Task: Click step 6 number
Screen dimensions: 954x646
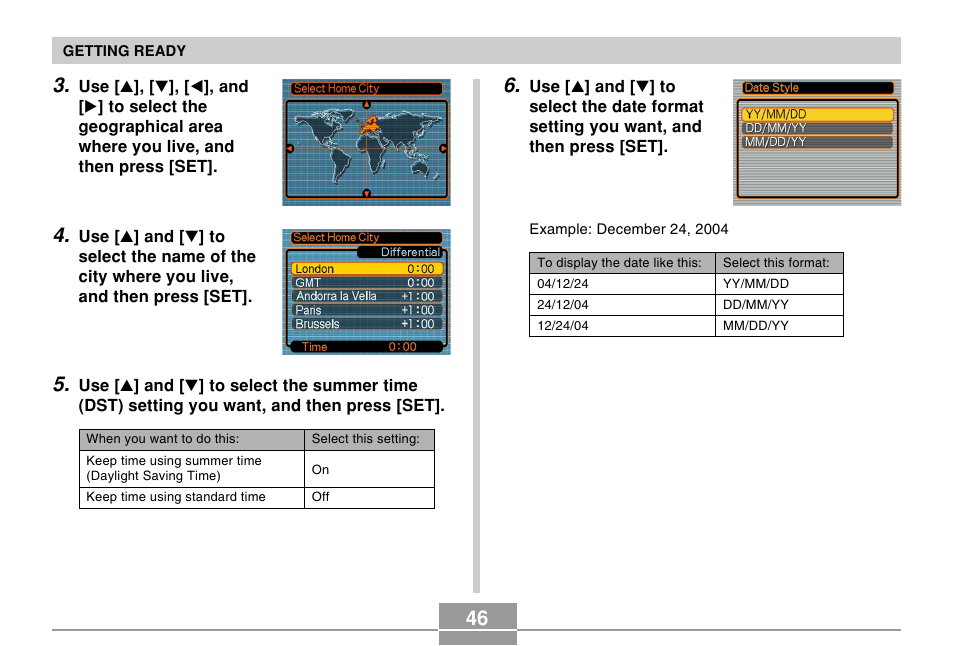Action: point(512,86)
